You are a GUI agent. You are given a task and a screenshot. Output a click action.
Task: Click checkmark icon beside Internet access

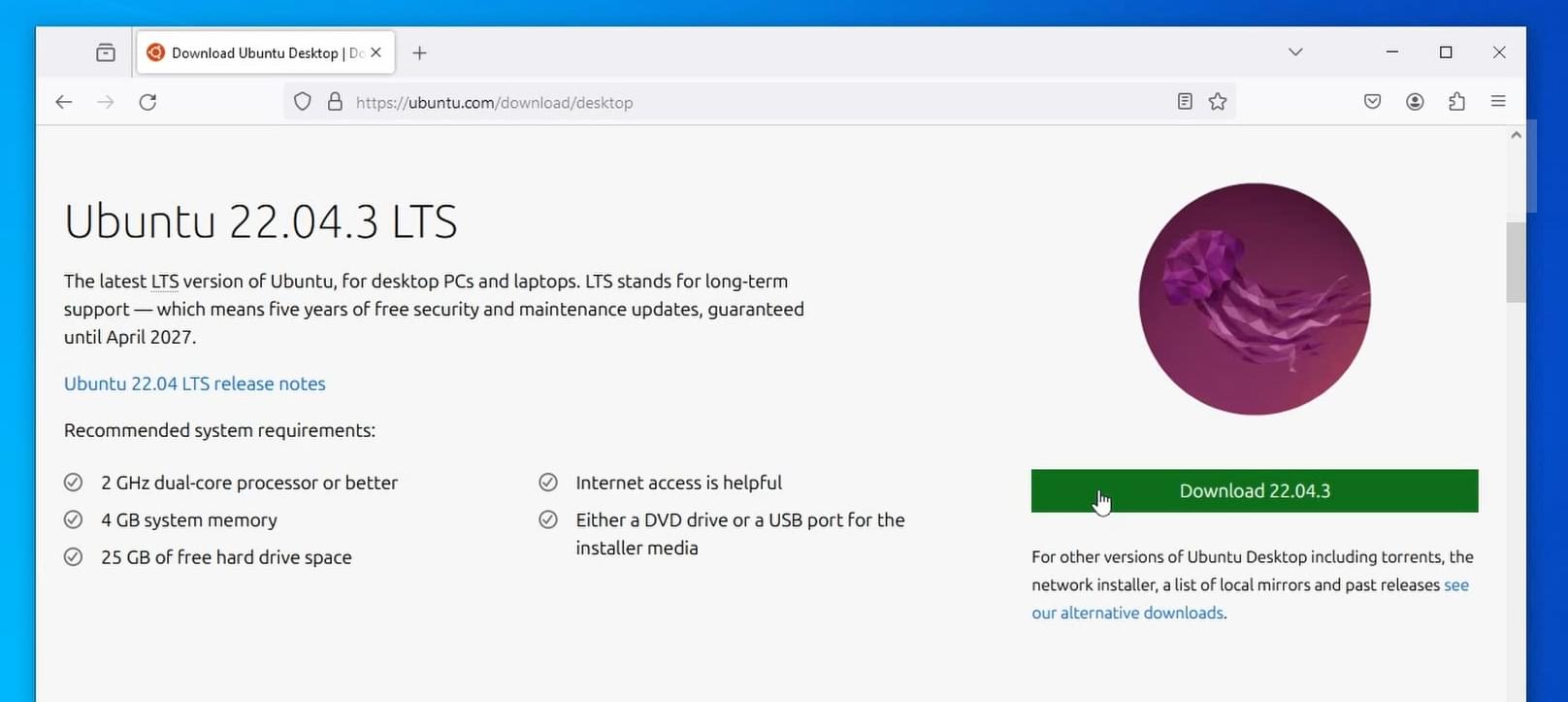click(x=548, y=483)
